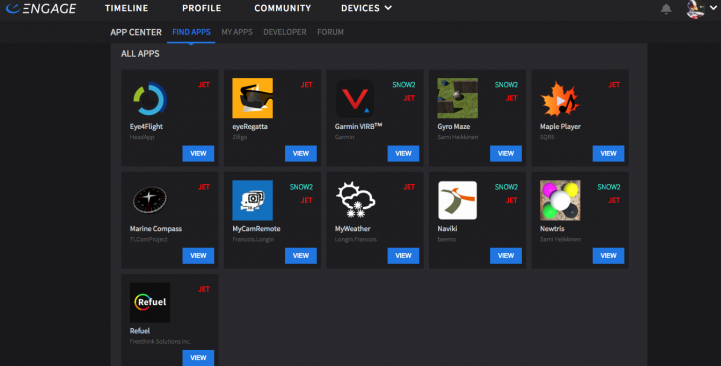721x366 pixels.
Task: Click the JET tag on Eye4Flight
Action: point(204,85)
